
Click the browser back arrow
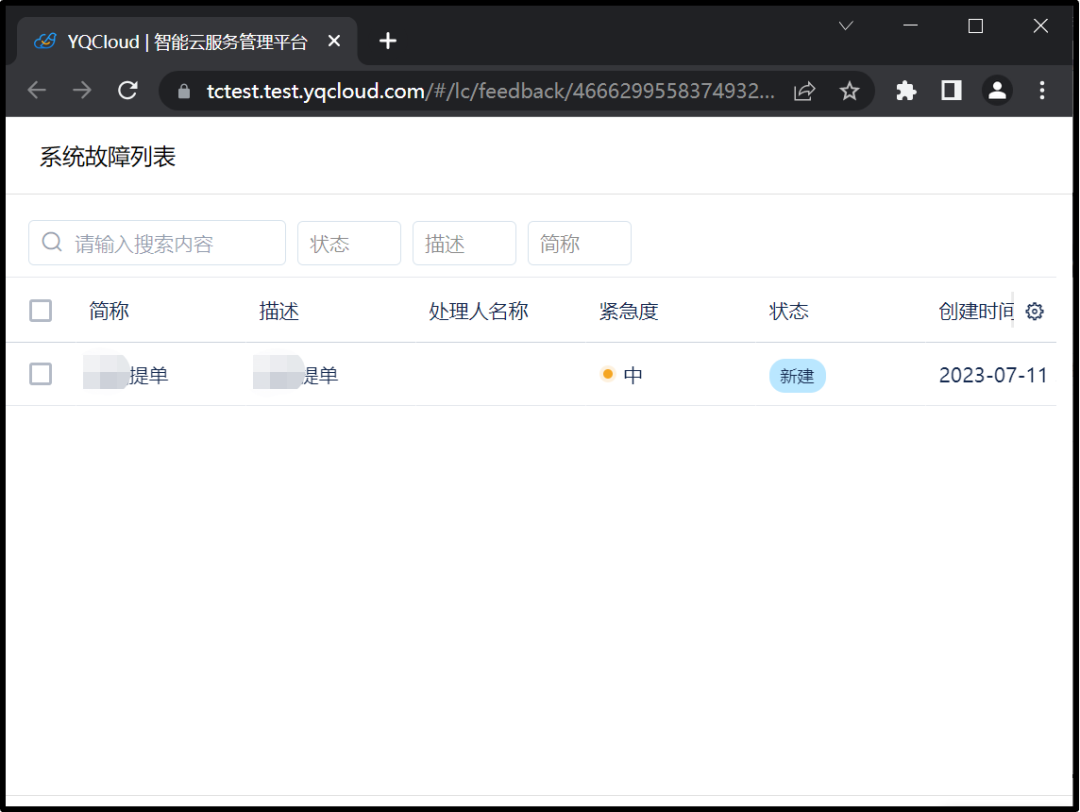pyautogui.click(x=37, y=91)
